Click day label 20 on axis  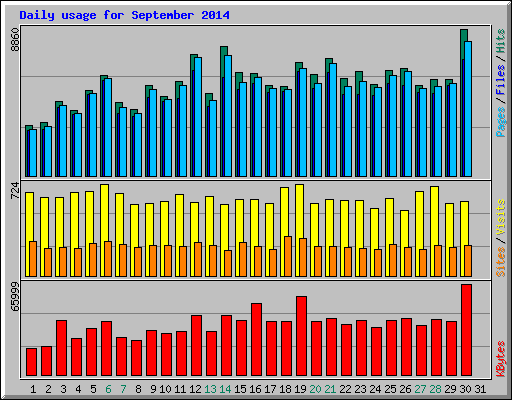tap(315, 389)
